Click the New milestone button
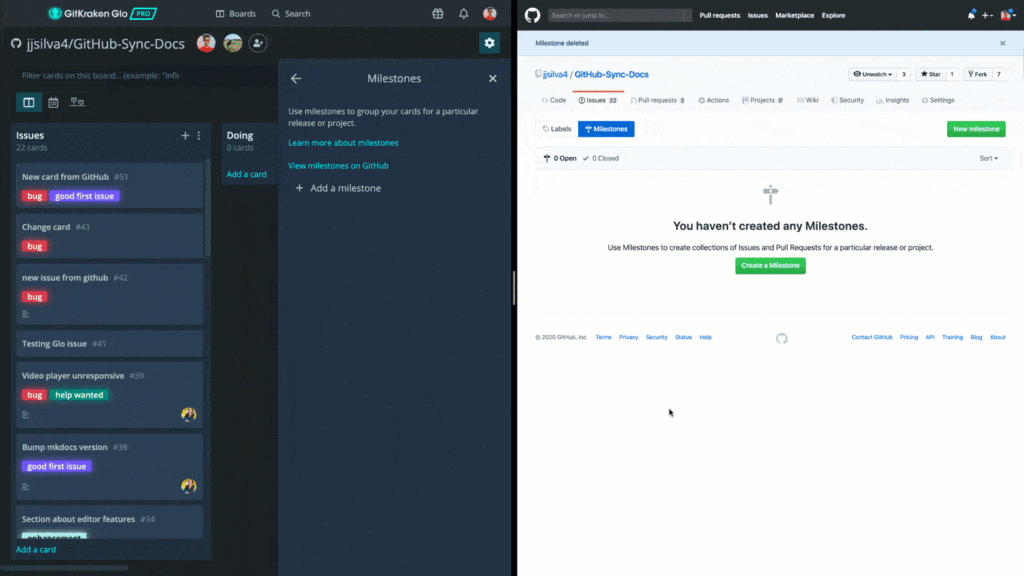The height and width of the screenshot is (576, 1024). (x=976, y=129)
